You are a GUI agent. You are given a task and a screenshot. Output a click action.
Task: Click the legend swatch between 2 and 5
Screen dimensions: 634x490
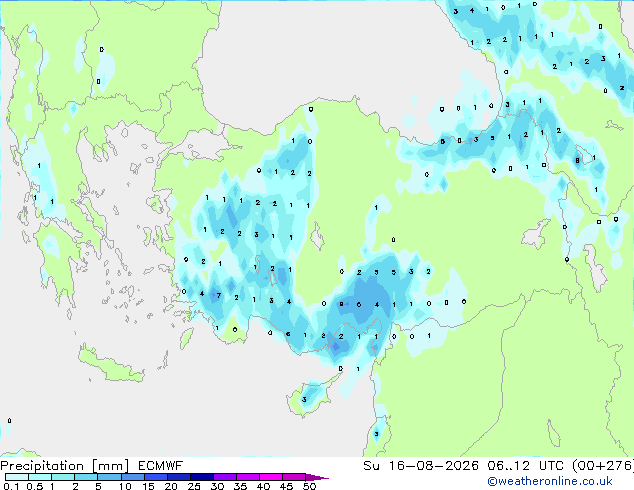tap(86, 477)
